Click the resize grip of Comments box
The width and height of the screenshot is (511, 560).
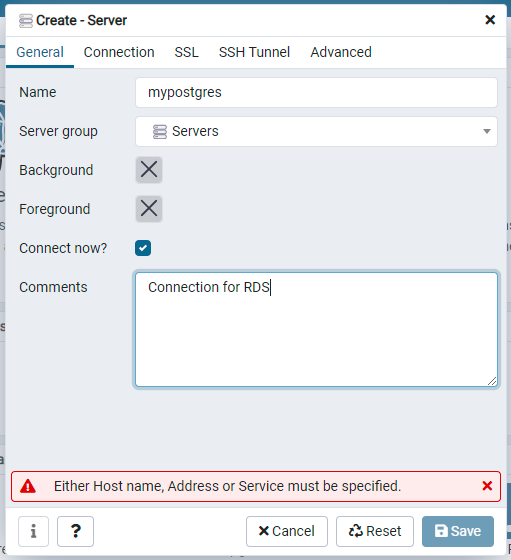tap(492, 381)
